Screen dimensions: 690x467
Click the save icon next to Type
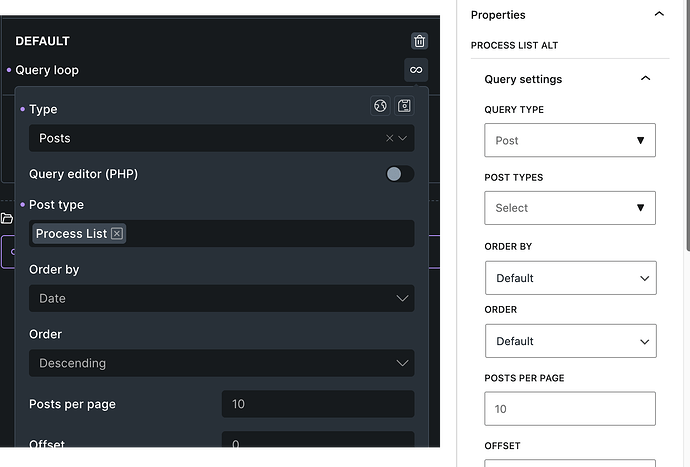[x=404, y=107]
